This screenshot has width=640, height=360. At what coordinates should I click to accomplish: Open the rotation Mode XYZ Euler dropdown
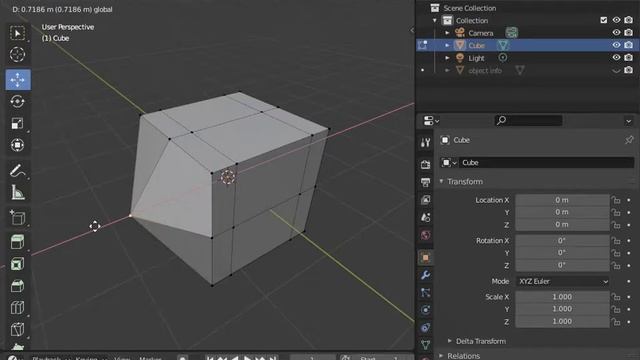pos(563,281)
